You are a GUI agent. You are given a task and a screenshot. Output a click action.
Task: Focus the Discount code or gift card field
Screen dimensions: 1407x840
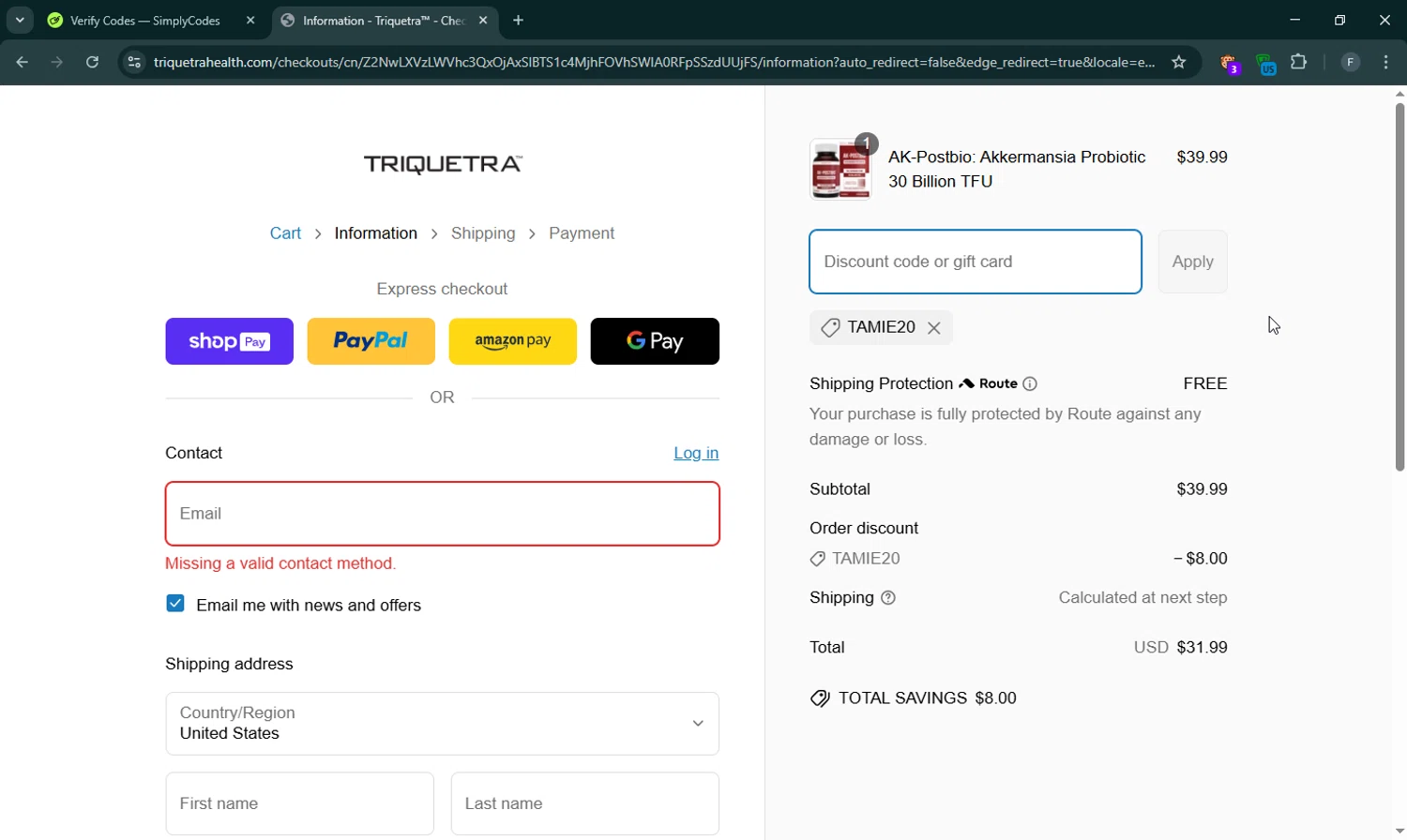[x=976, y=262]
